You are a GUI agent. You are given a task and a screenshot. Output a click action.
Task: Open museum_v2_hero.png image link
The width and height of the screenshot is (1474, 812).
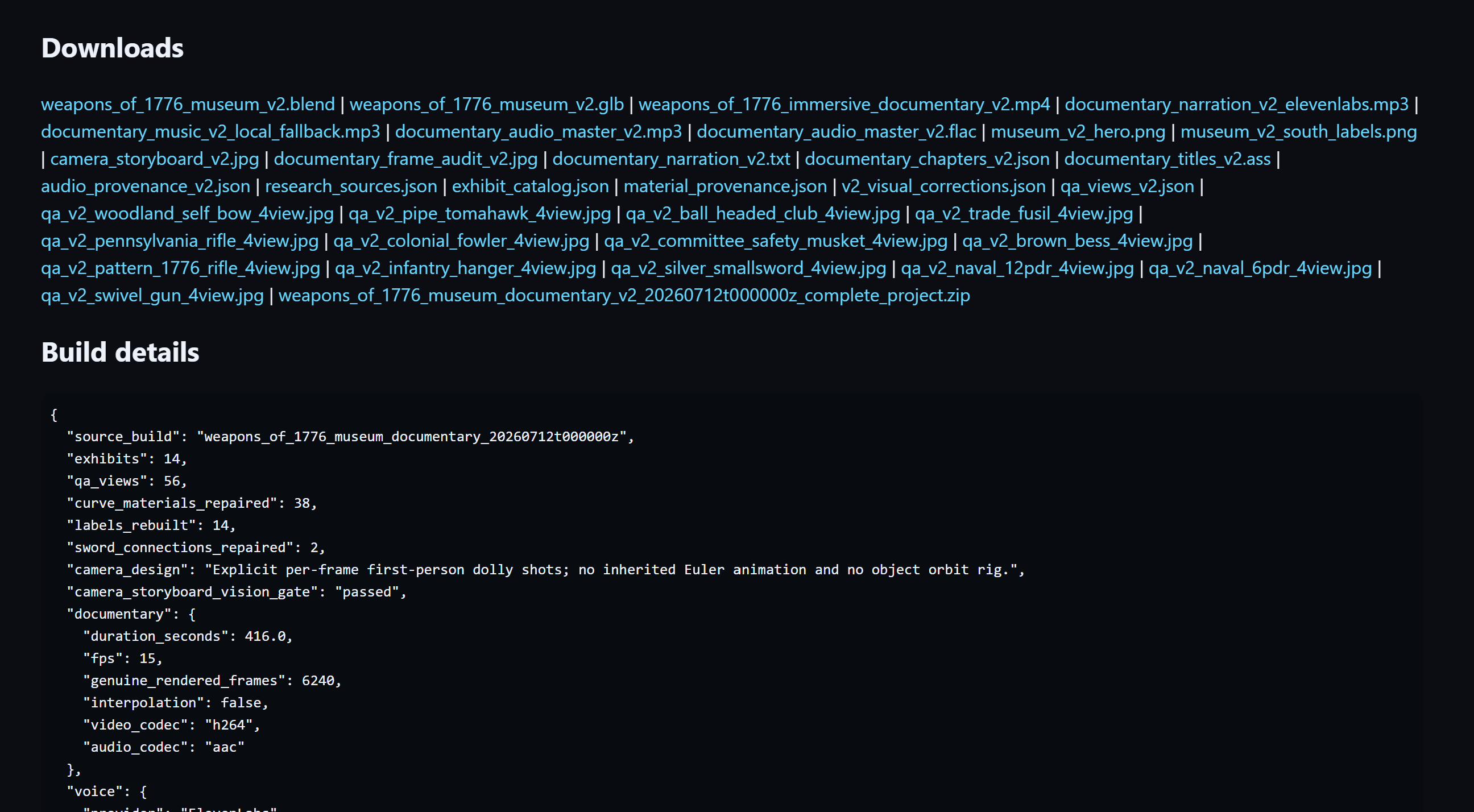1078,131
